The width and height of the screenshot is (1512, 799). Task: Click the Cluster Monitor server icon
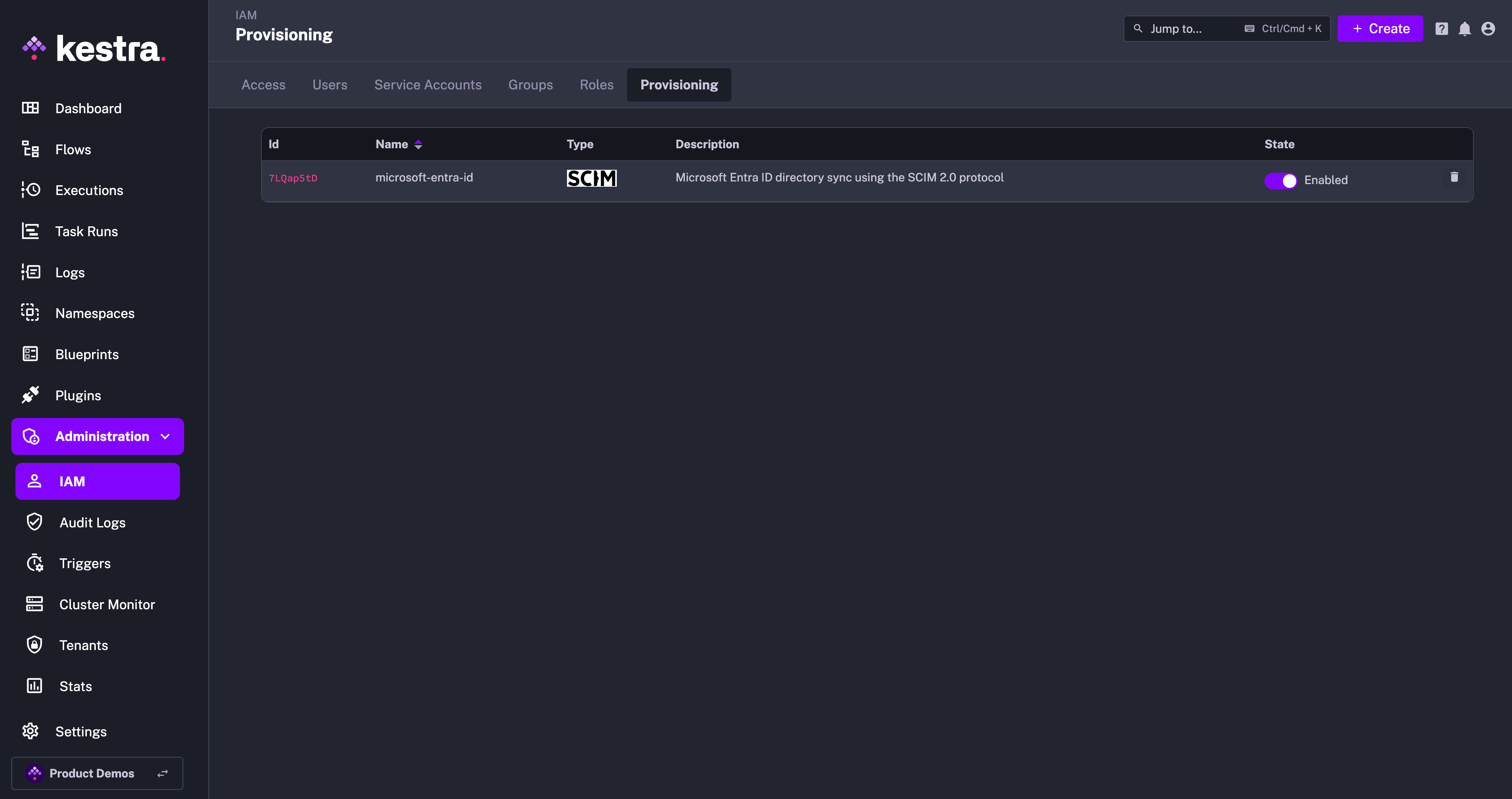pyautogui.click(x=35, y=604)
